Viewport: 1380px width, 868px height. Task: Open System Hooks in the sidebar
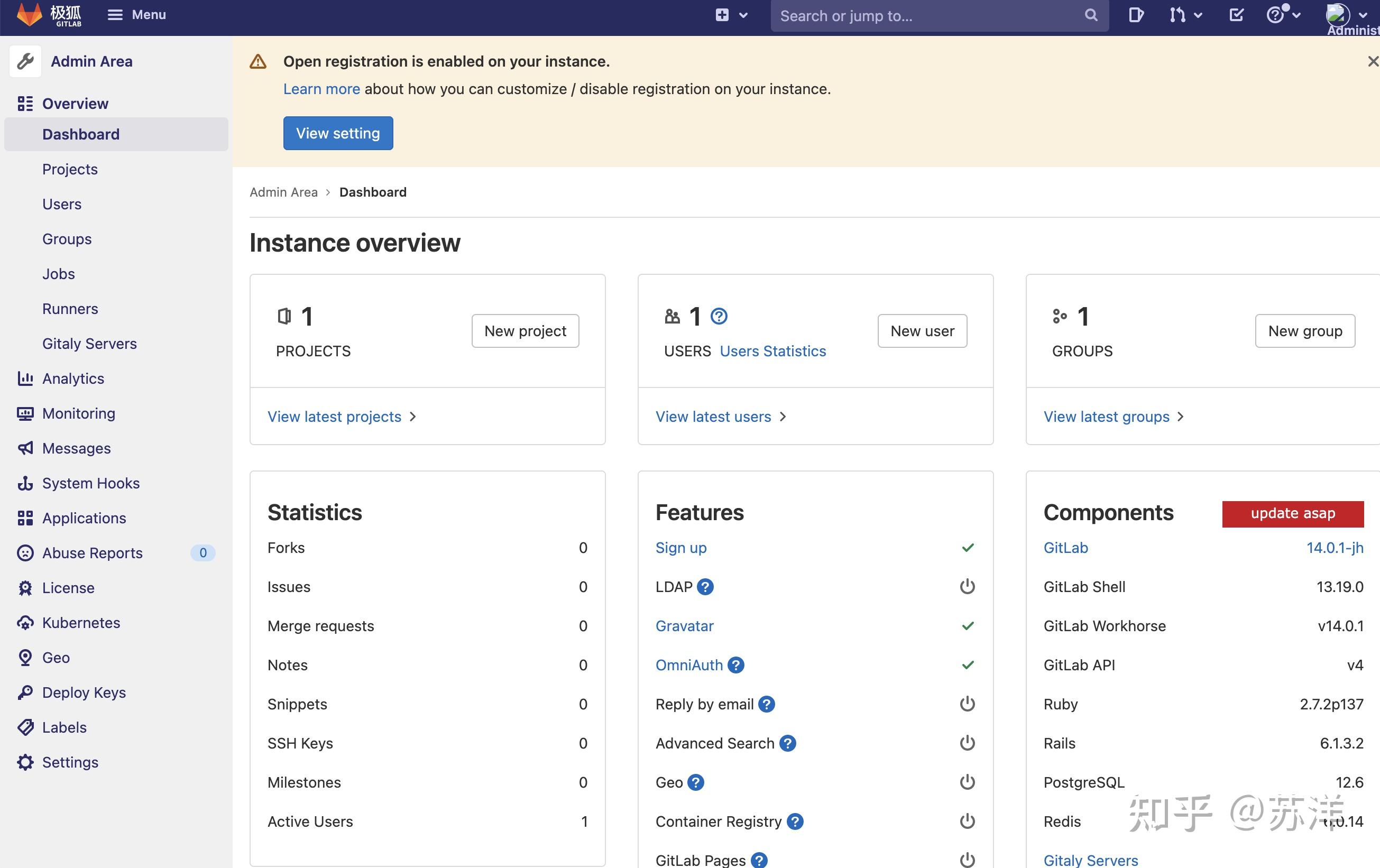90,483
